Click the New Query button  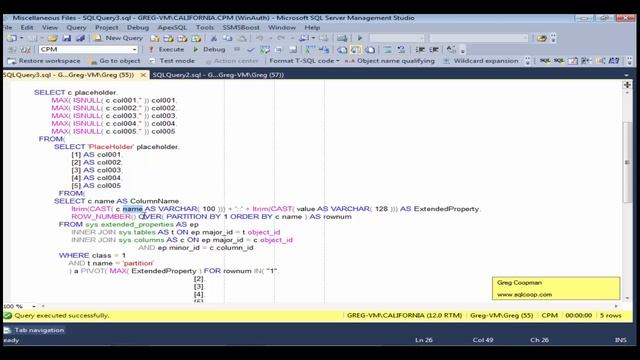click(x=118, y=38)
